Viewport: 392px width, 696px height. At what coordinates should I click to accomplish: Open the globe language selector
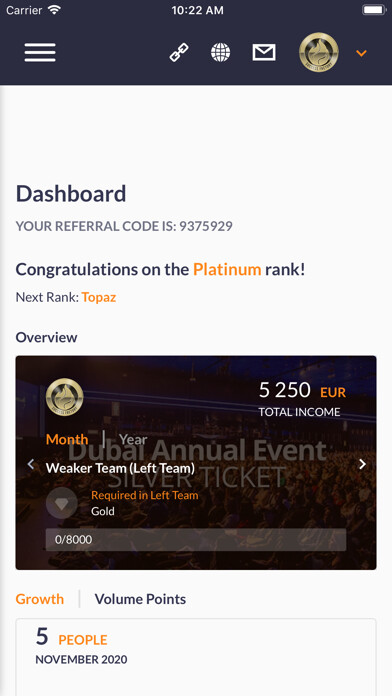[220, 53]
